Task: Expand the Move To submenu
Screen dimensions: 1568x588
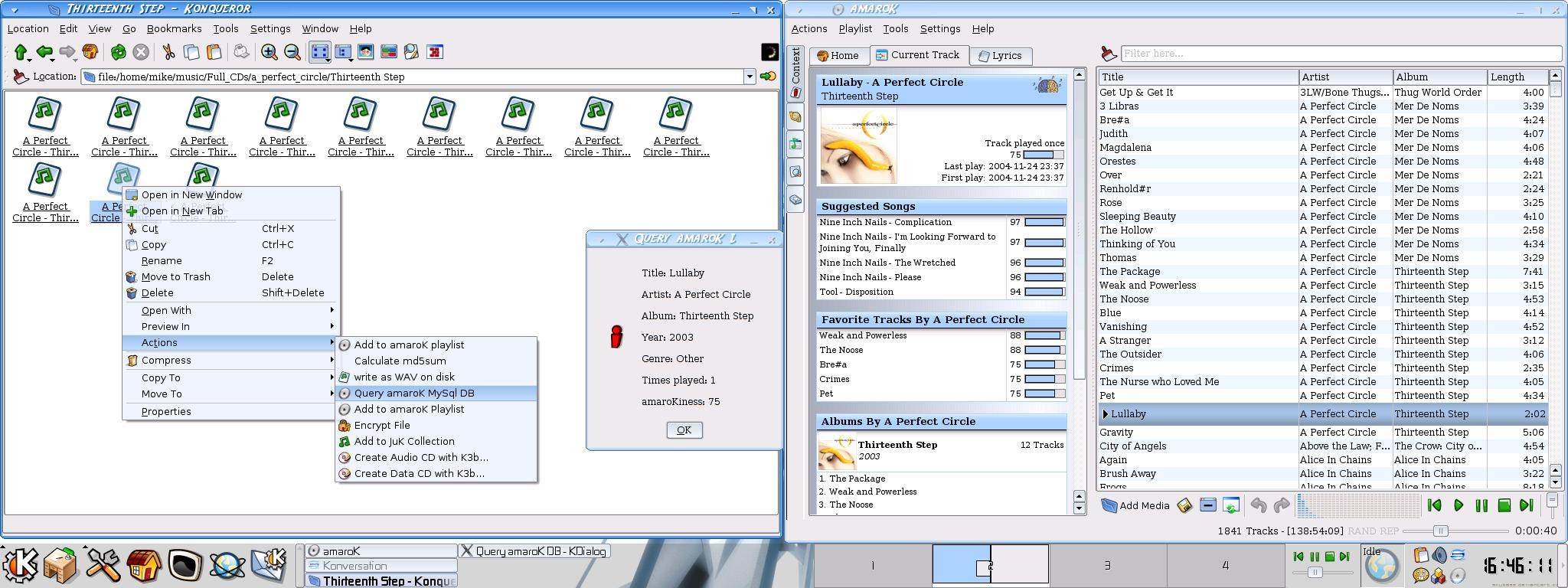Action: tap(230, 394)
